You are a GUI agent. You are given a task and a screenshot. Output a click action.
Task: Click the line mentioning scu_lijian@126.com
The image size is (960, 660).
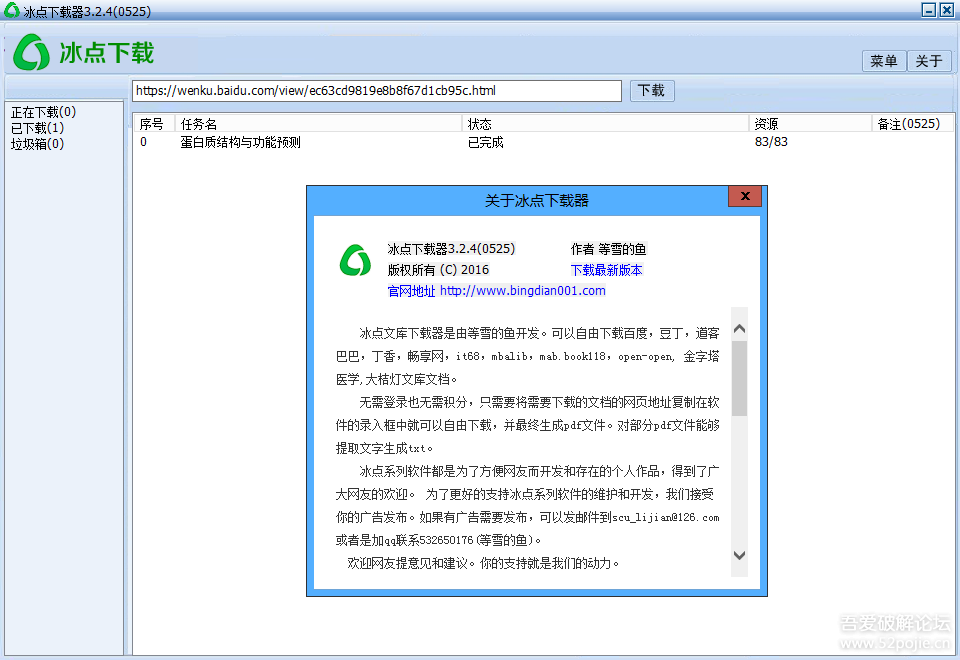click(527, 517)
